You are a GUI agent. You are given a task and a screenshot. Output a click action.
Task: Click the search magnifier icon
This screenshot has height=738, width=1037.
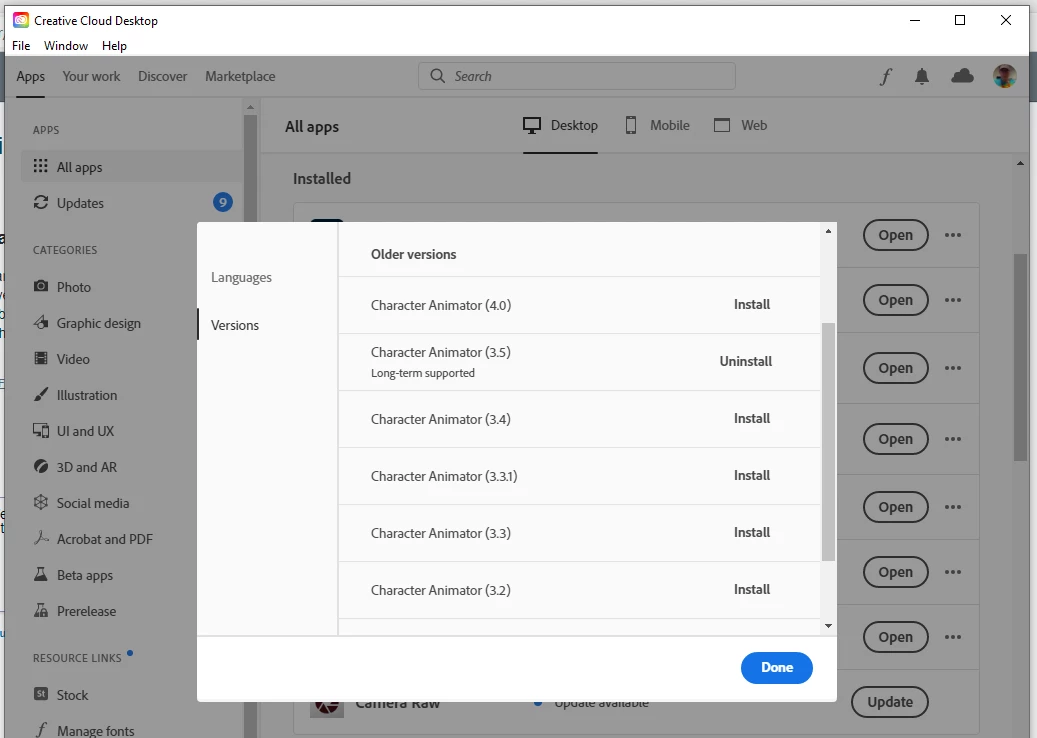[438, 76]
